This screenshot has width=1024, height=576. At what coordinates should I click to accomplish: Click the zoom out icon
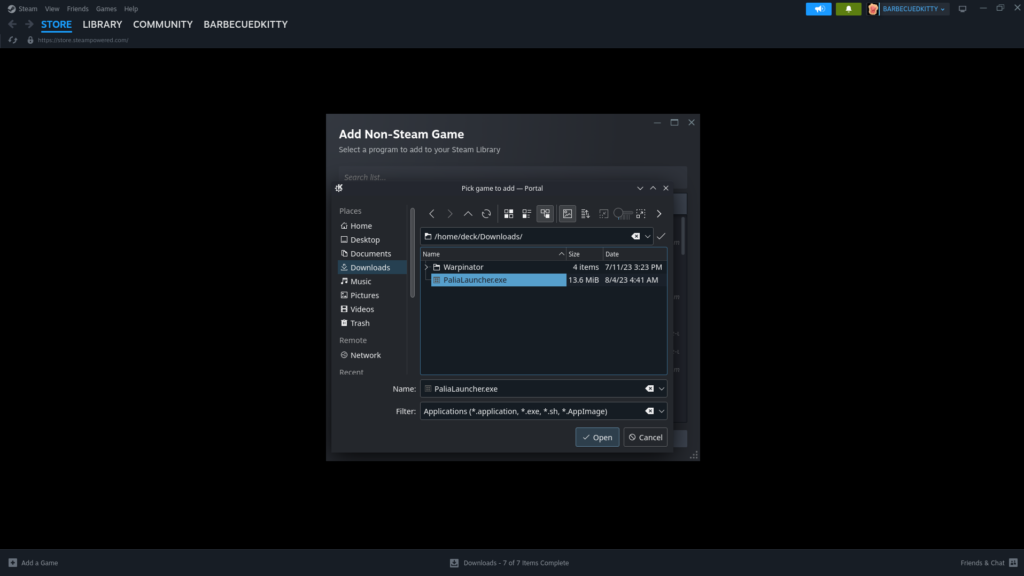(604, 214)
